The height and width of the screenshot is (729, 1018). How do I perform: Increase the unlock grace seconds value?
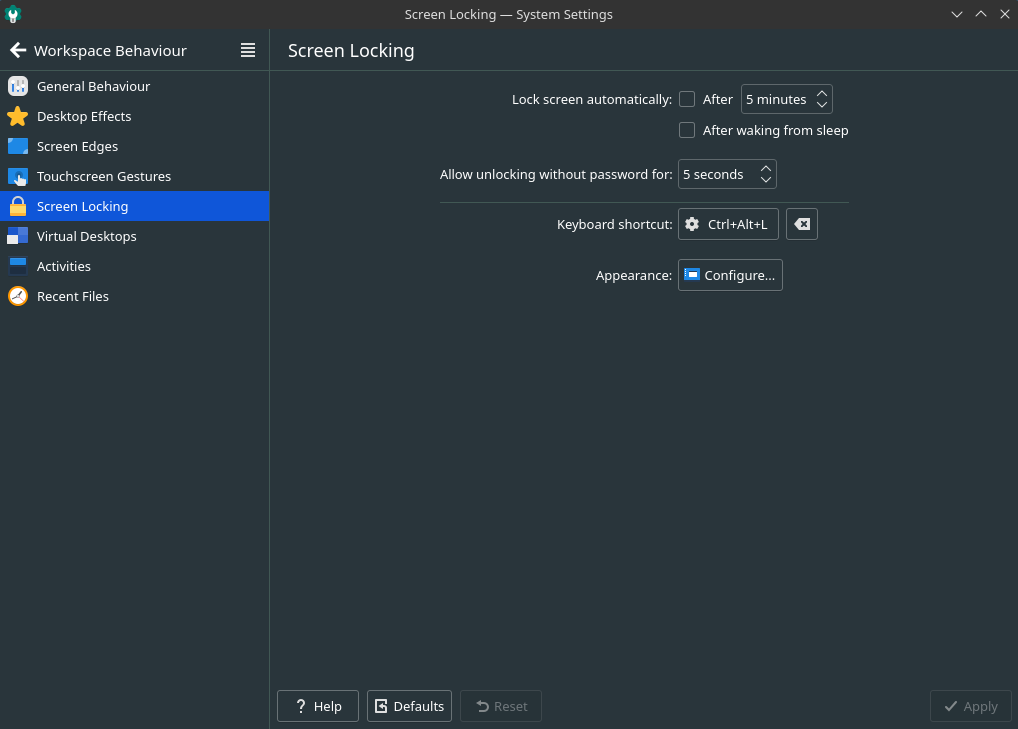coord(766,169)
